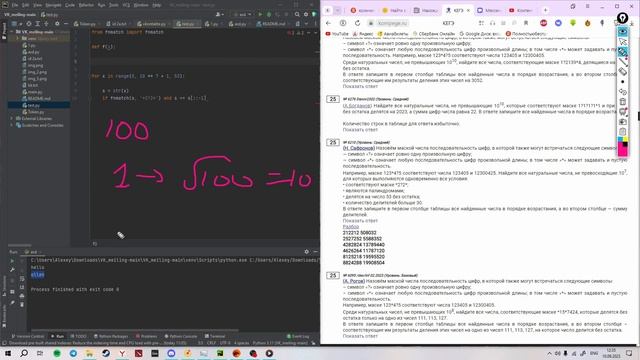Screen dimensions: 640x360
Task: Open the user account dropdown in PyCharm
Action: (x=220, y=14)
